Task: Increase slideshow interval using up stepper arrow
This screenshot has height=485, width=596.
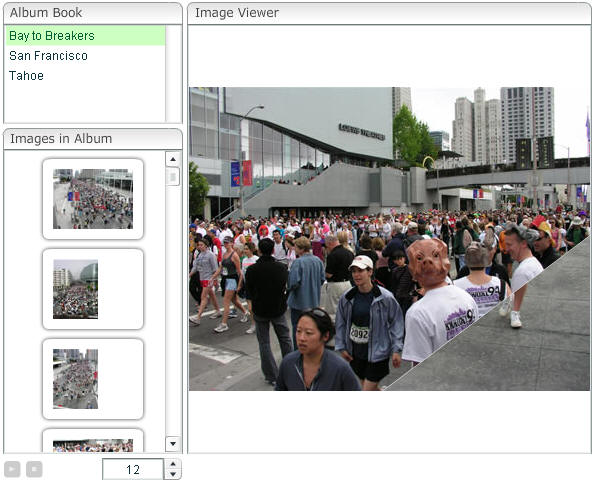Action: point(173,464)
